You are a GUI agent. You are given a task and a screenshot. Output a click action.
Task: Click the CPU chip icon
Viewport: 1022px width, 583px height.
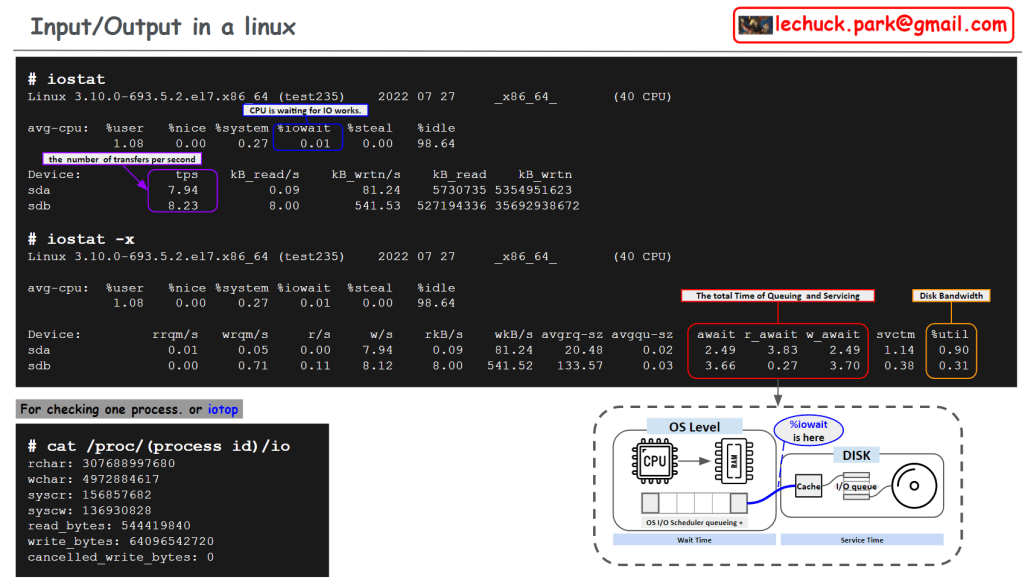[x=654, y=462]
